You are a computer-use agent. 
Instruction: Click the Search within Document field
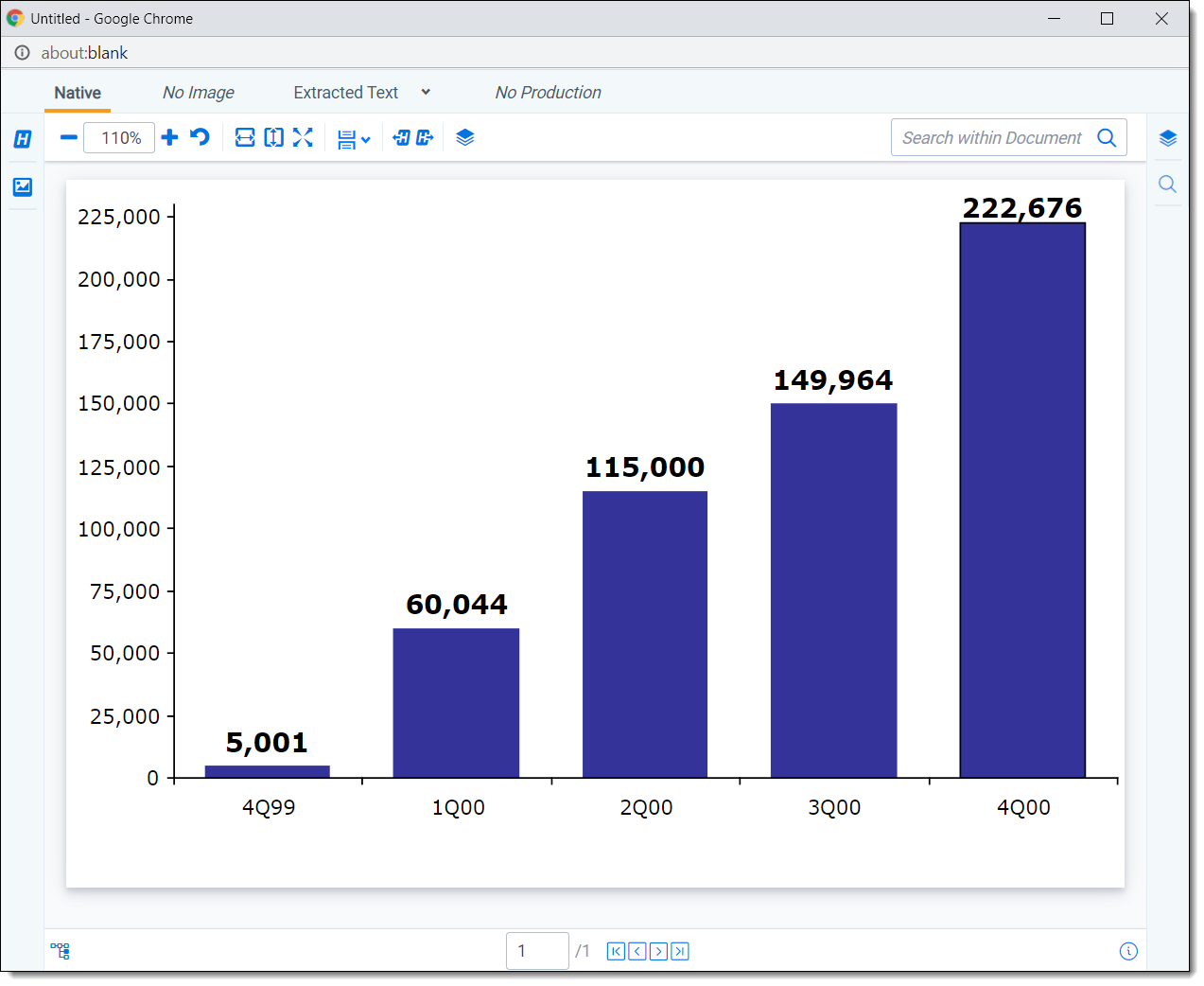coord(991,138)
